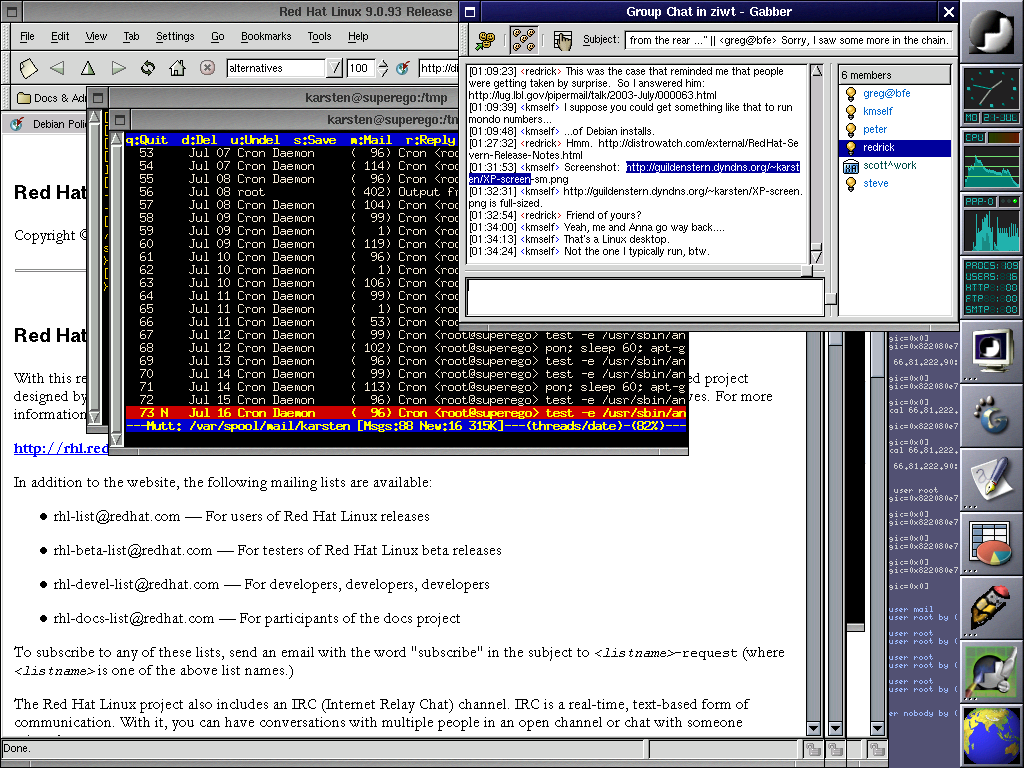Open the File menu

click(27, 37)
